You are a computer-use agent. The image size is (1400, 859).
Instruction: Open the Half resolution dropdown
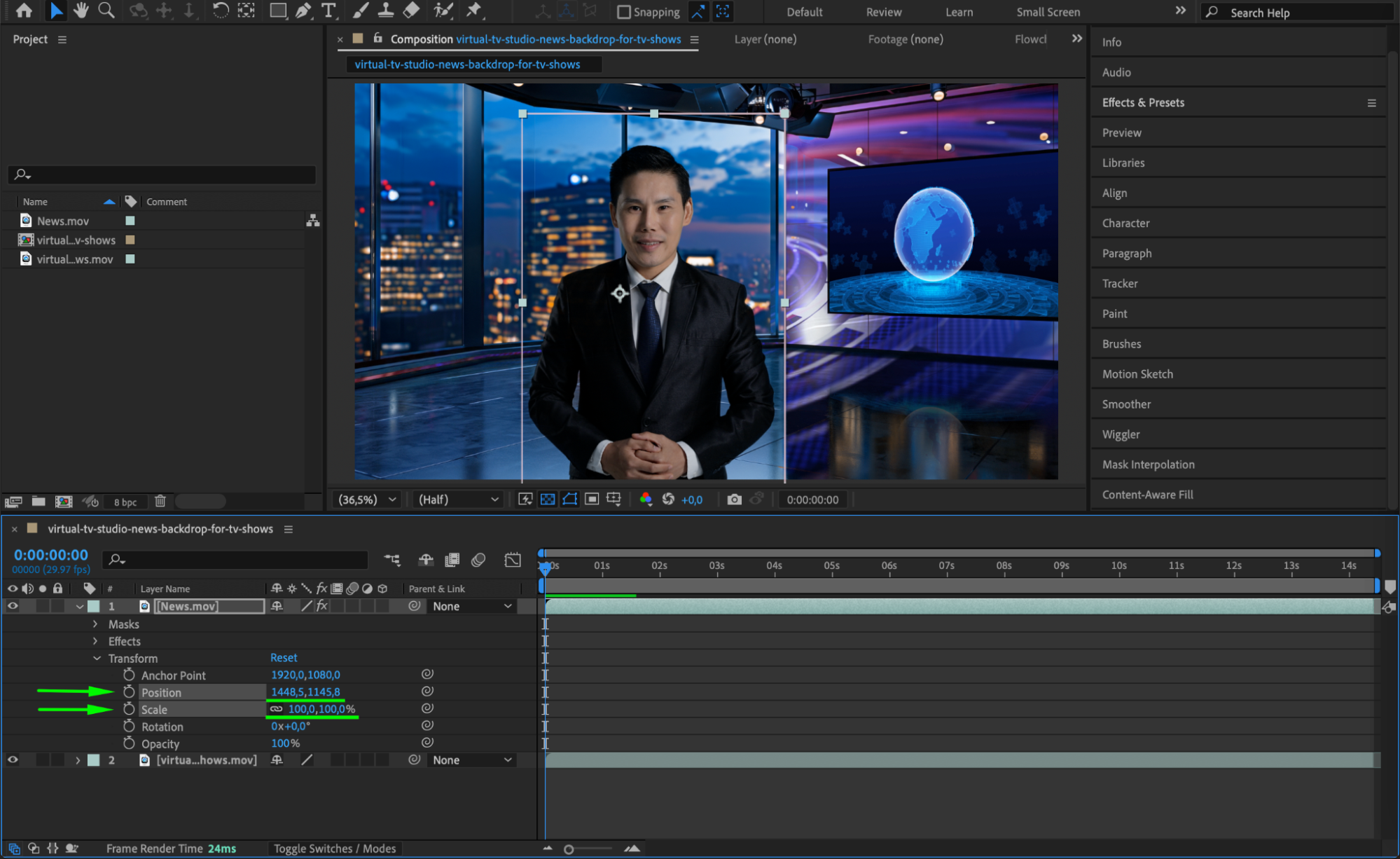[459, 500]
